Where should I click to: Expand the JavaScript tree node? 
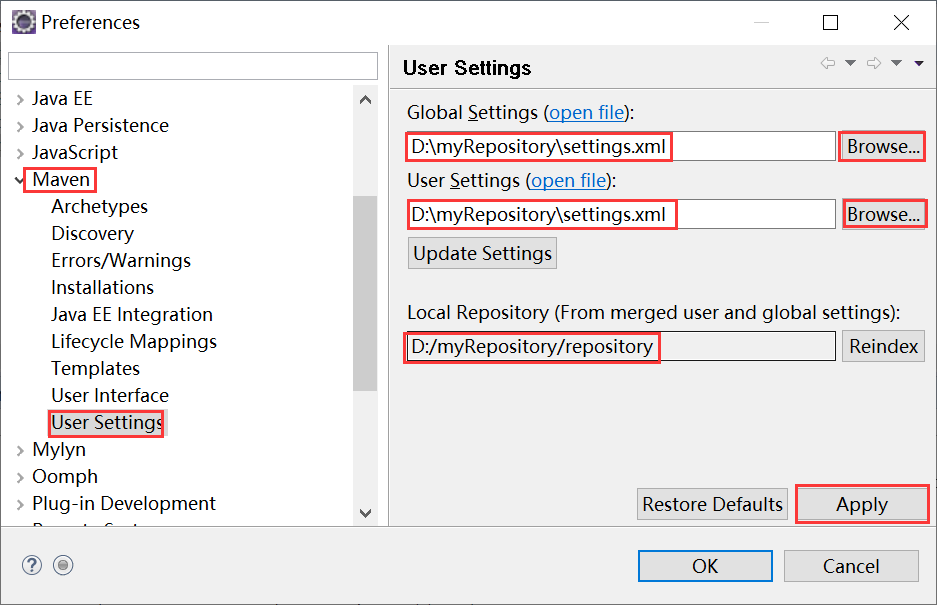20,153
